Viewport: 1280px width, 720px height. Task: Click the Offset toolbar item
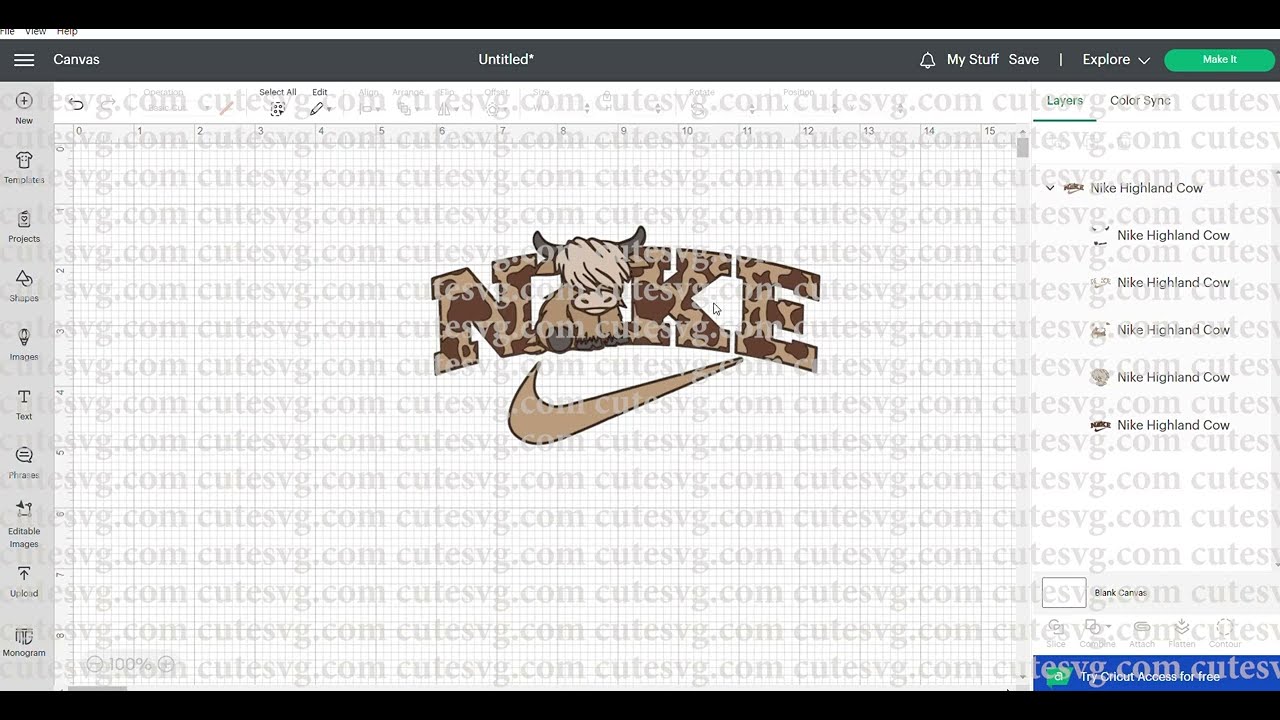point(496,102)
